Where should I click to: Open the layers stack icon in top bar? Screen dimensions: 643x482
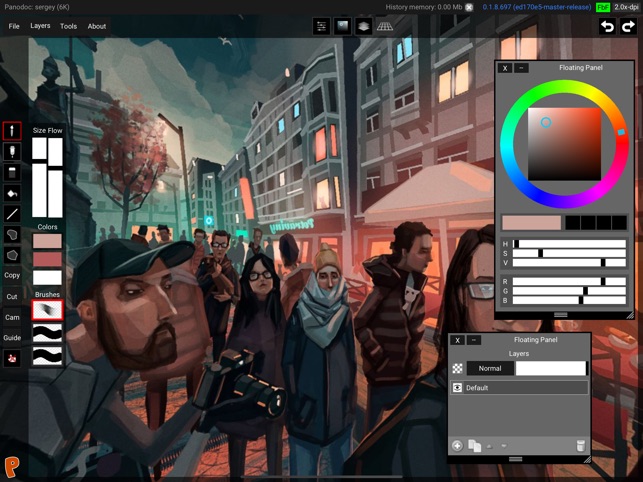363,26
